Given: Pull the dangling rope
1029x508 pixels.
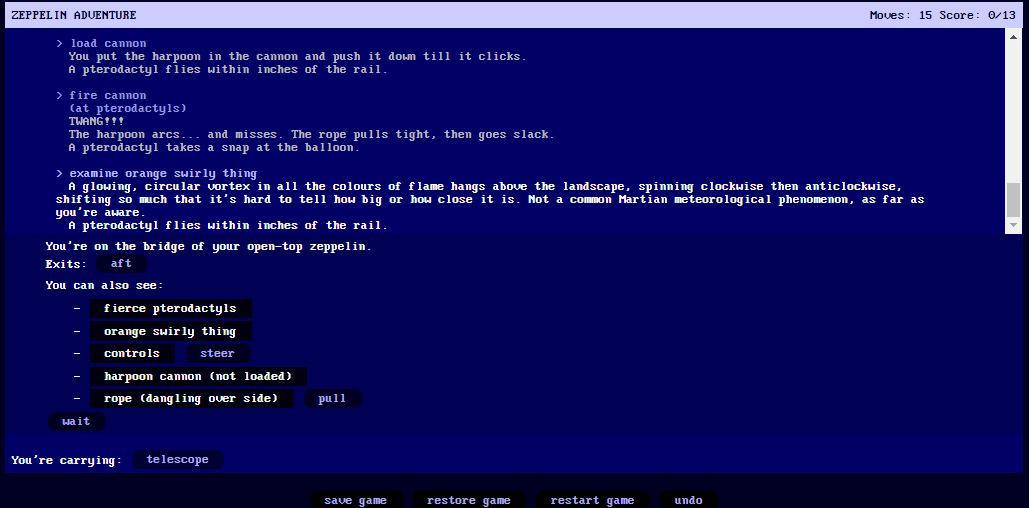Looking at the screenshot, I should click(x=332, y=398).
